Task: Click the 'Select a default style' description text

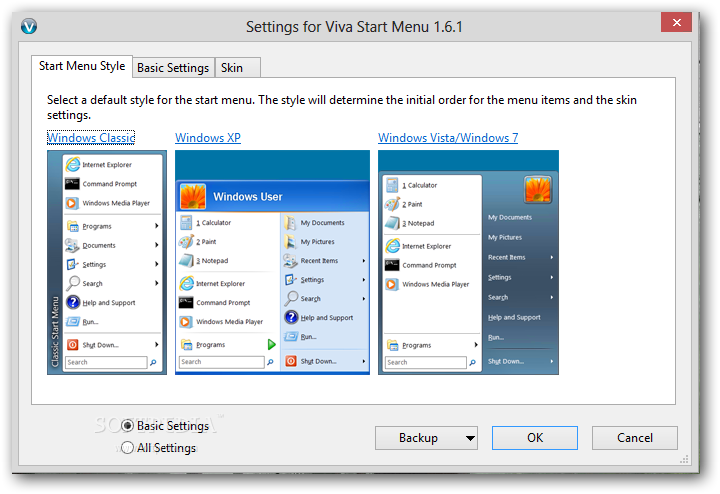Action: [x=342, y=107]
